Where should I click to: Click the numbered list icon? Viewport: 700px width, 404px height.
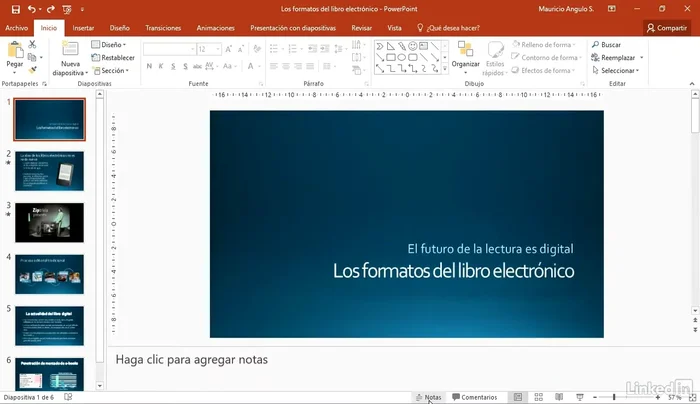[292, 49]
